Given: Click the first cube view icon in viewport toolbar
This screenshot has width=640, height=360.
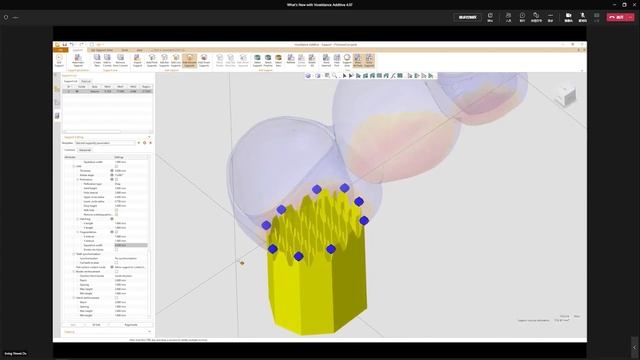Looking at the screenshot, I should pos(308,76).
